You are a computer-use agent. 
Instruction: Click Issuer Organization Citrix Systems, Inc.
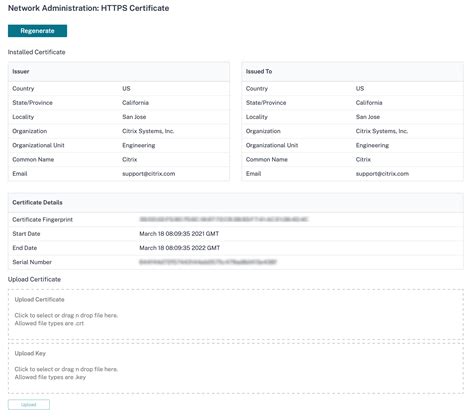coord(148,131)
